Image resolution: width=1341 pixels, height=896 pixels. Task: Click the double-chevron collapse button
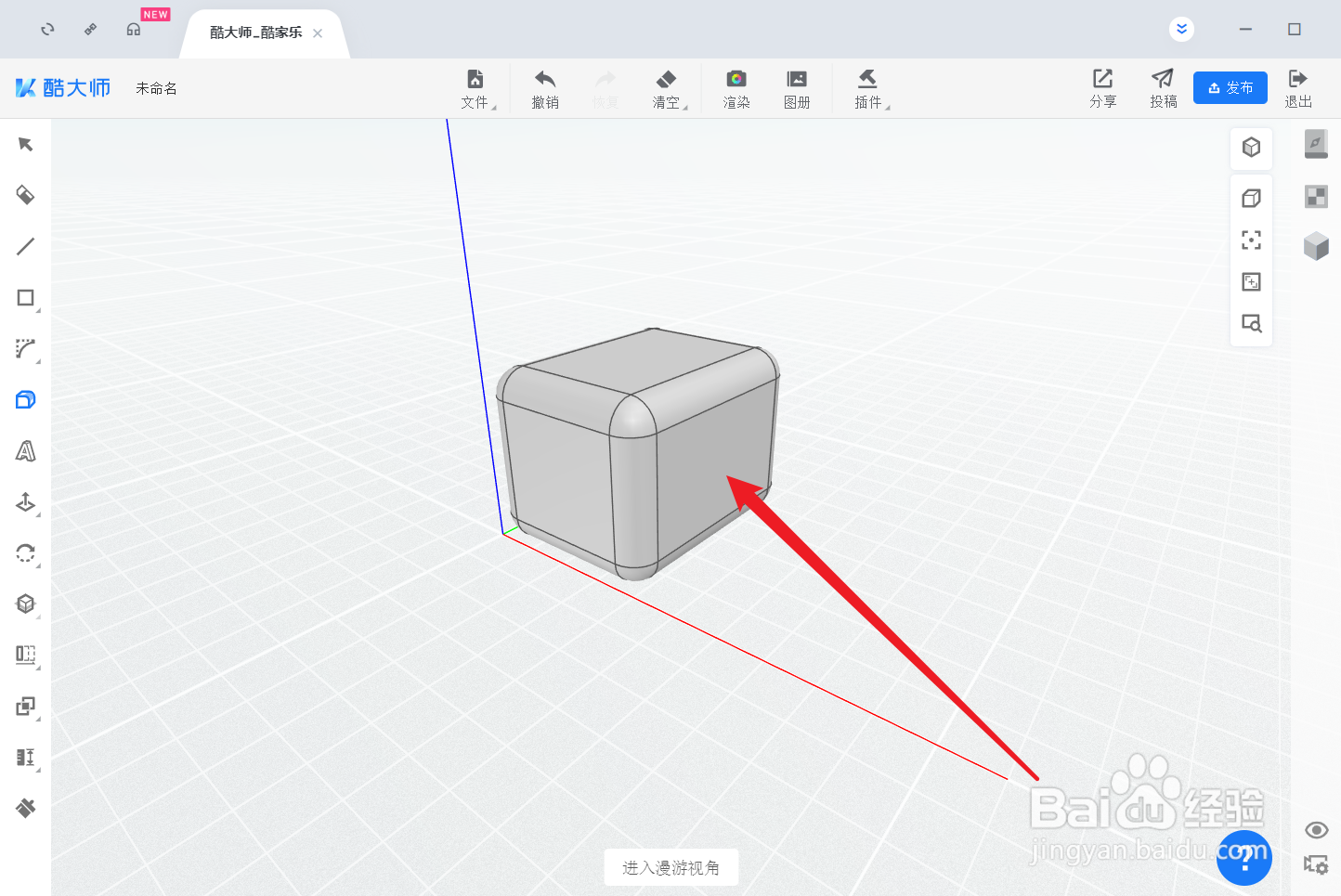[1181, 29]
